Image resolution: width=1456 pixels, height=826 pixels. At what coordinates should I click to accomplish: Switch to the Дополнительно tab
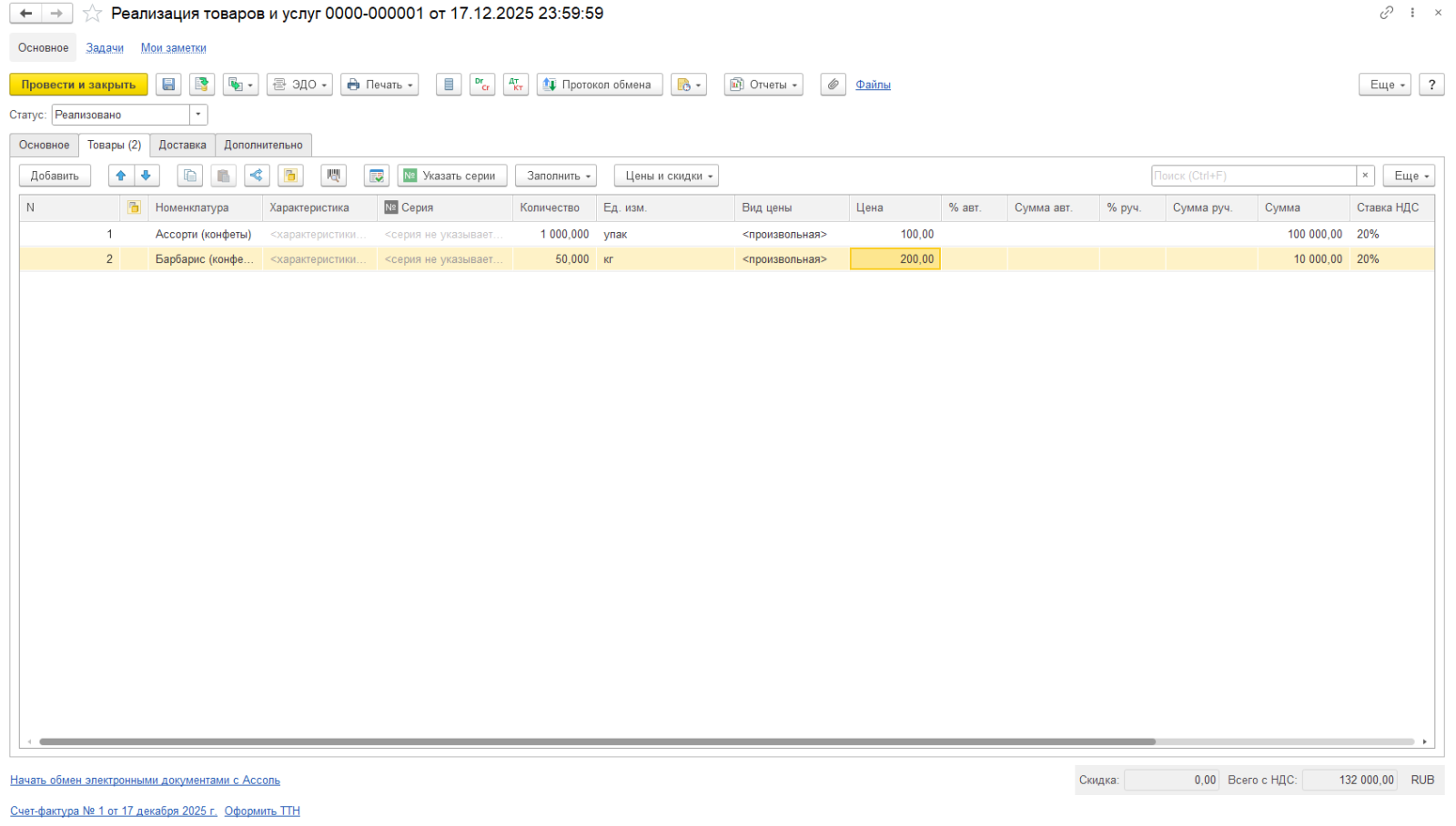263,146
